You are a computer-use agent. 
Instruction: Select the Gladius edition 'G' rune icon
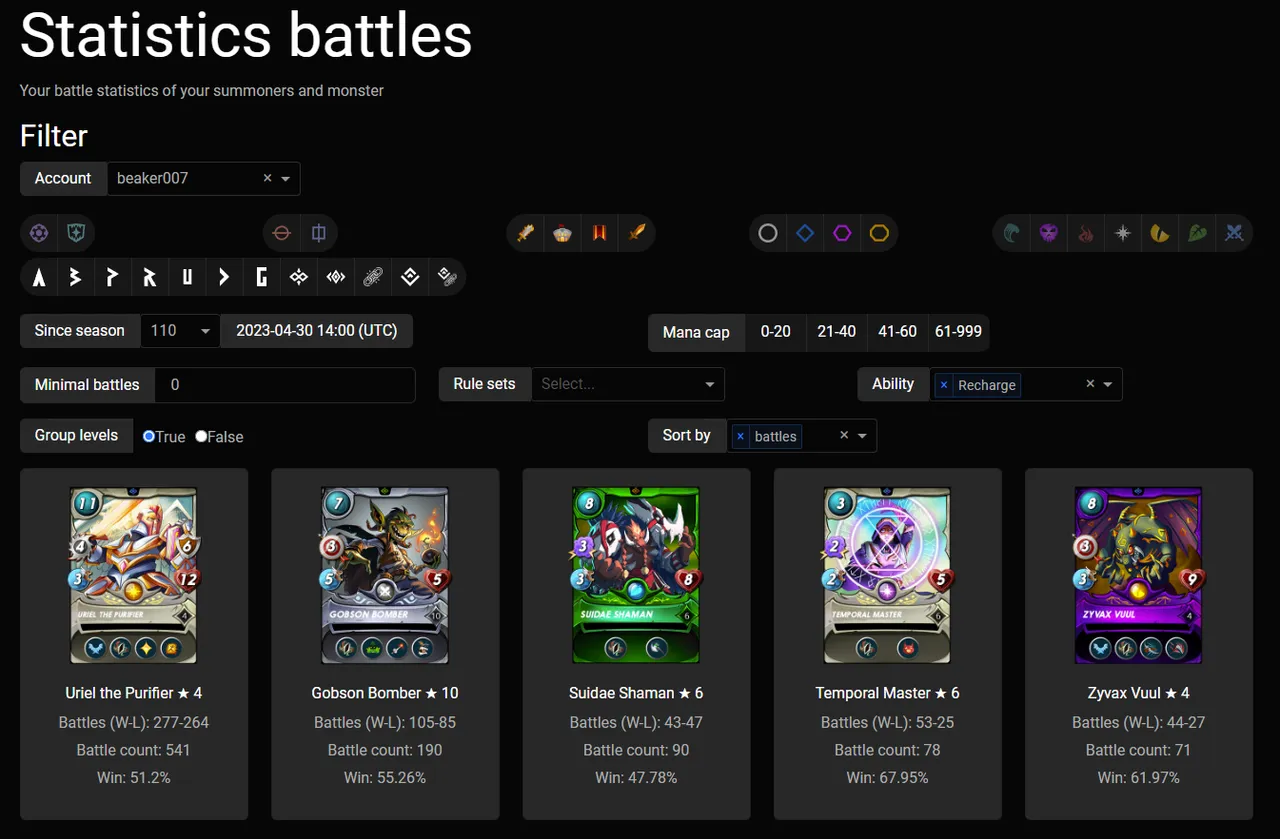(261, 278)
